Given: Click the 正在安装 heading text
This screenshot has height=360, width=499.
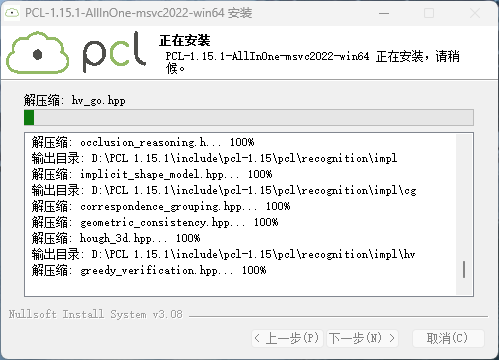Looking at the screenshot, I should tap(185, 41).
